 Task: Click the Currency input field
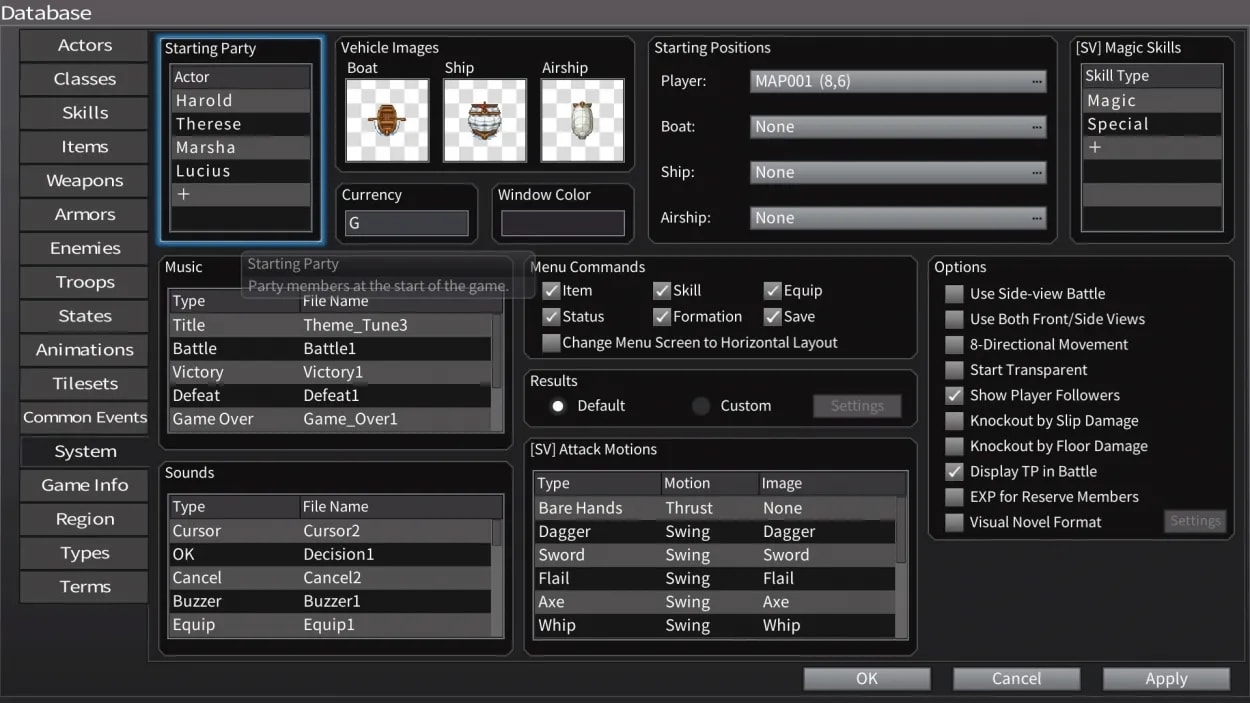click(405, 224)
